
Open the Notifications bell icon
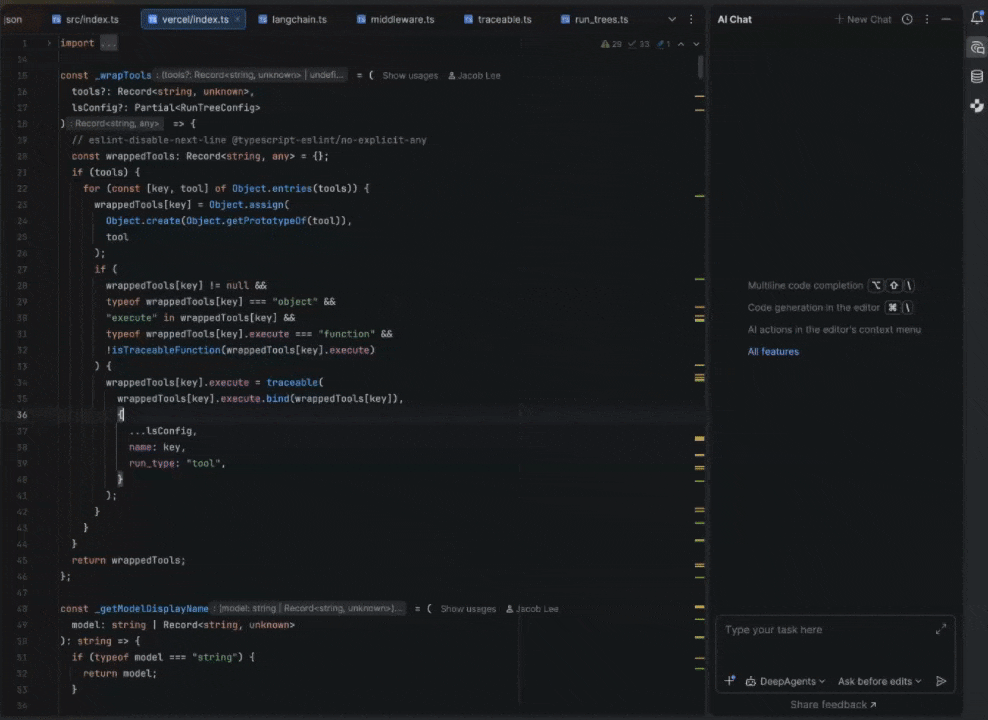point(976,18)
